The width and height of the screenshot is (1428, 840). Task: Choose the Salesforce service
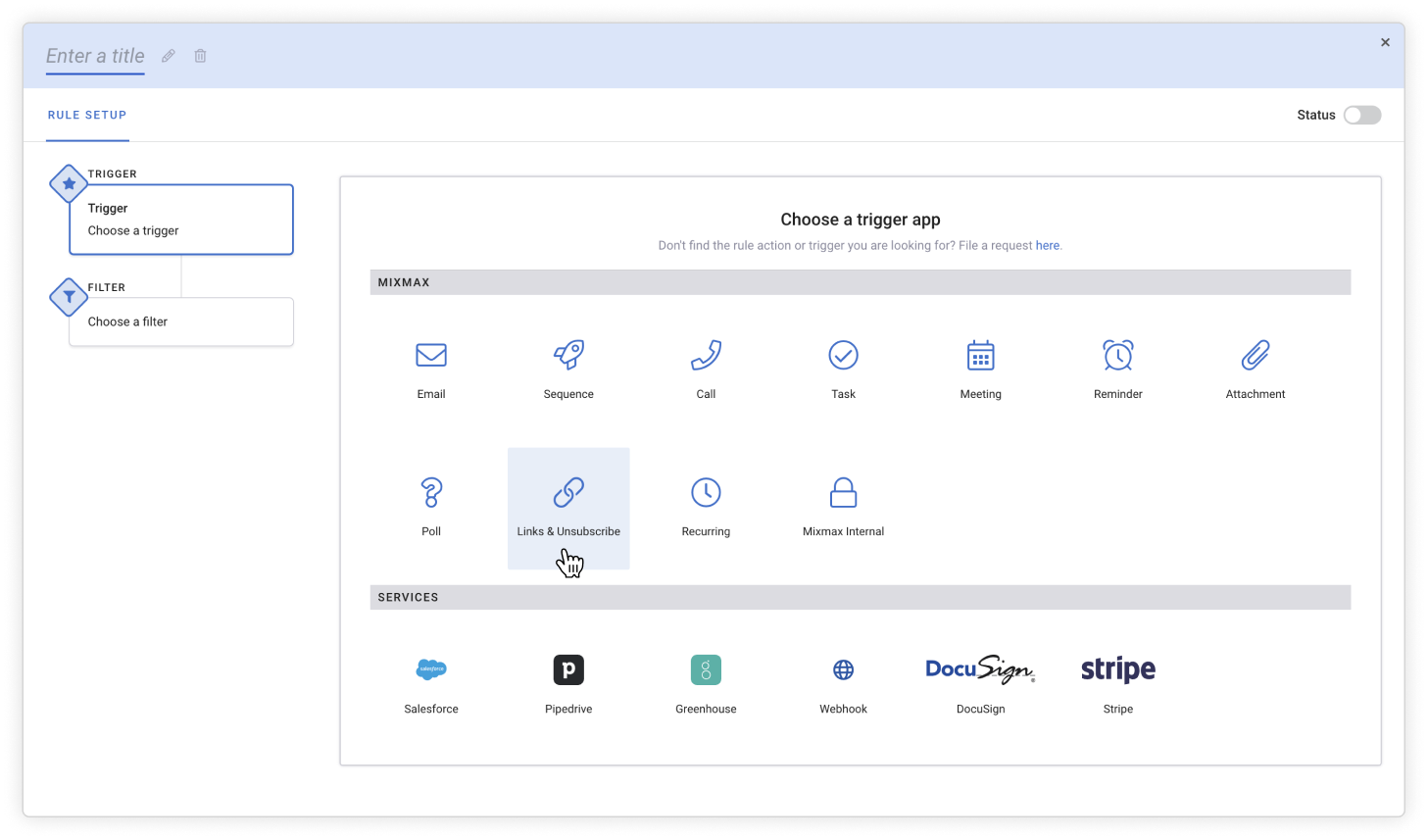tap(431, 669)
